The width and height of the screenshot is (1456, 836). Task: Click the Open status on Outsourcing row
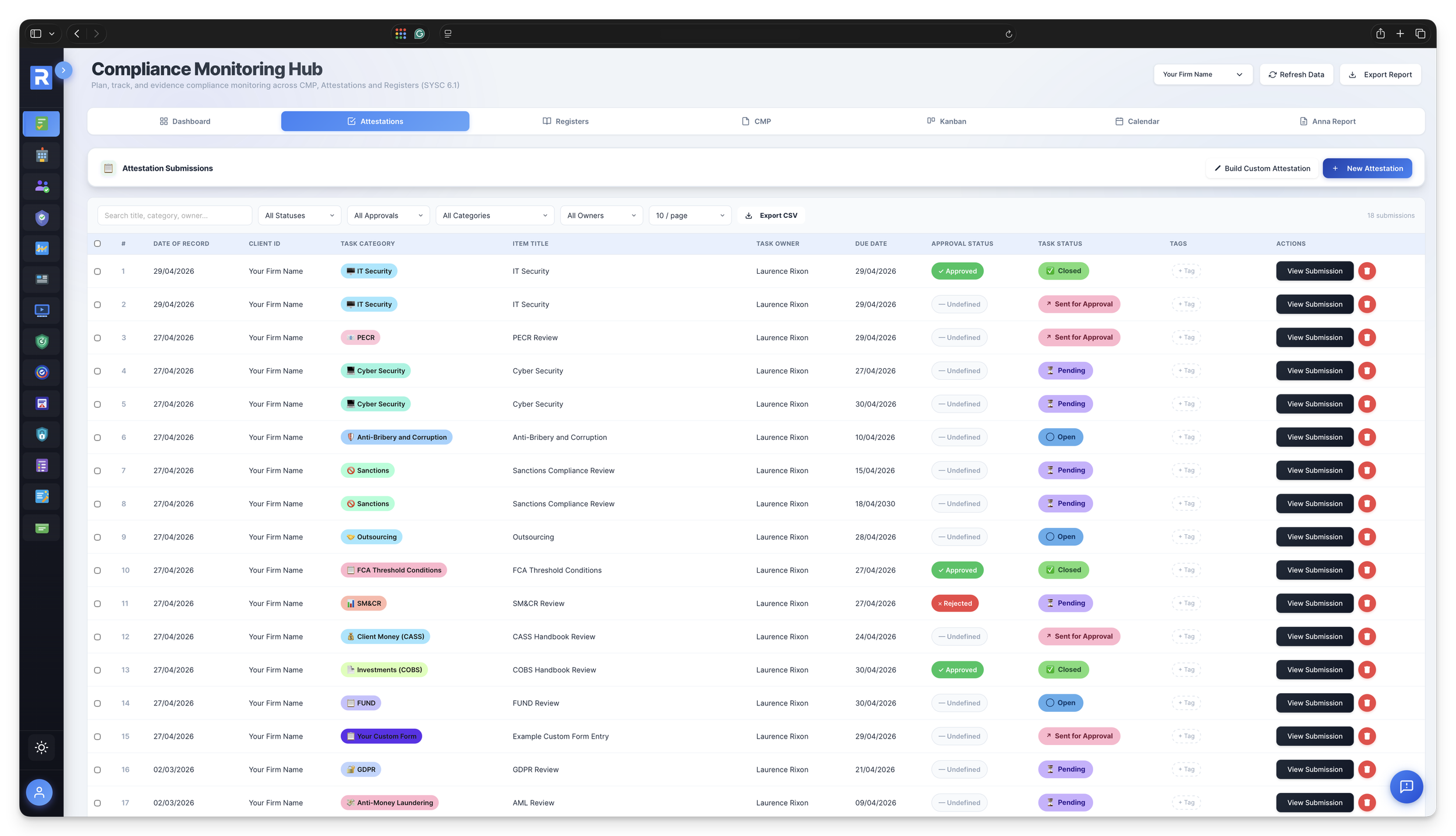point(1060,537)
